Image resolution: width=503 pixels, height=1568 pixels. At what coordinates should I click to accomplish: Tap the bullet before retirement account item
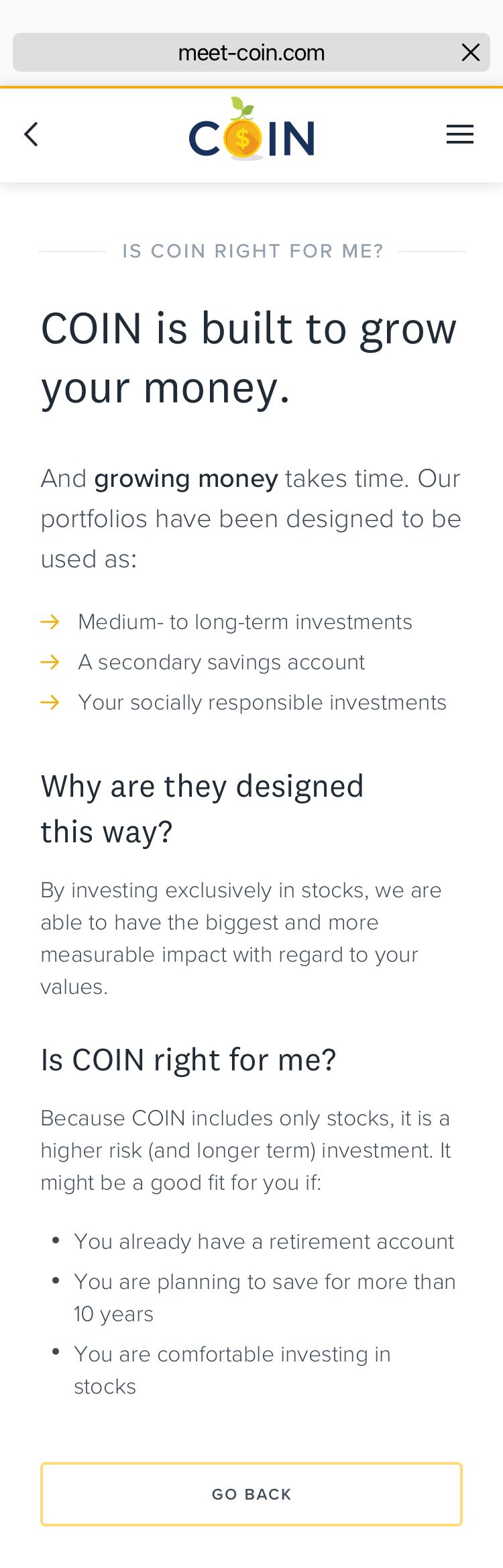[x=56, y=1241]
